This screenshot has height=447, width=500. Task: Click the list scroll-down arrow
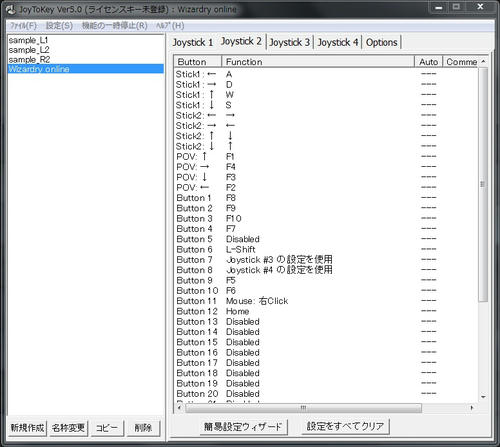click(x=483, y=397)
